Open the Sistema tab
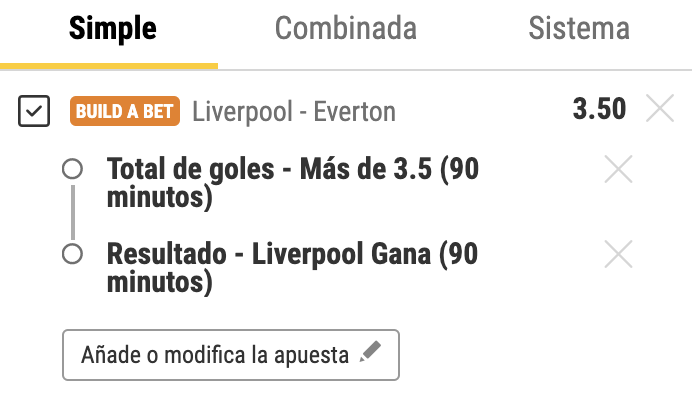Viewport: 692px width, 400px height. coord(579,29)
